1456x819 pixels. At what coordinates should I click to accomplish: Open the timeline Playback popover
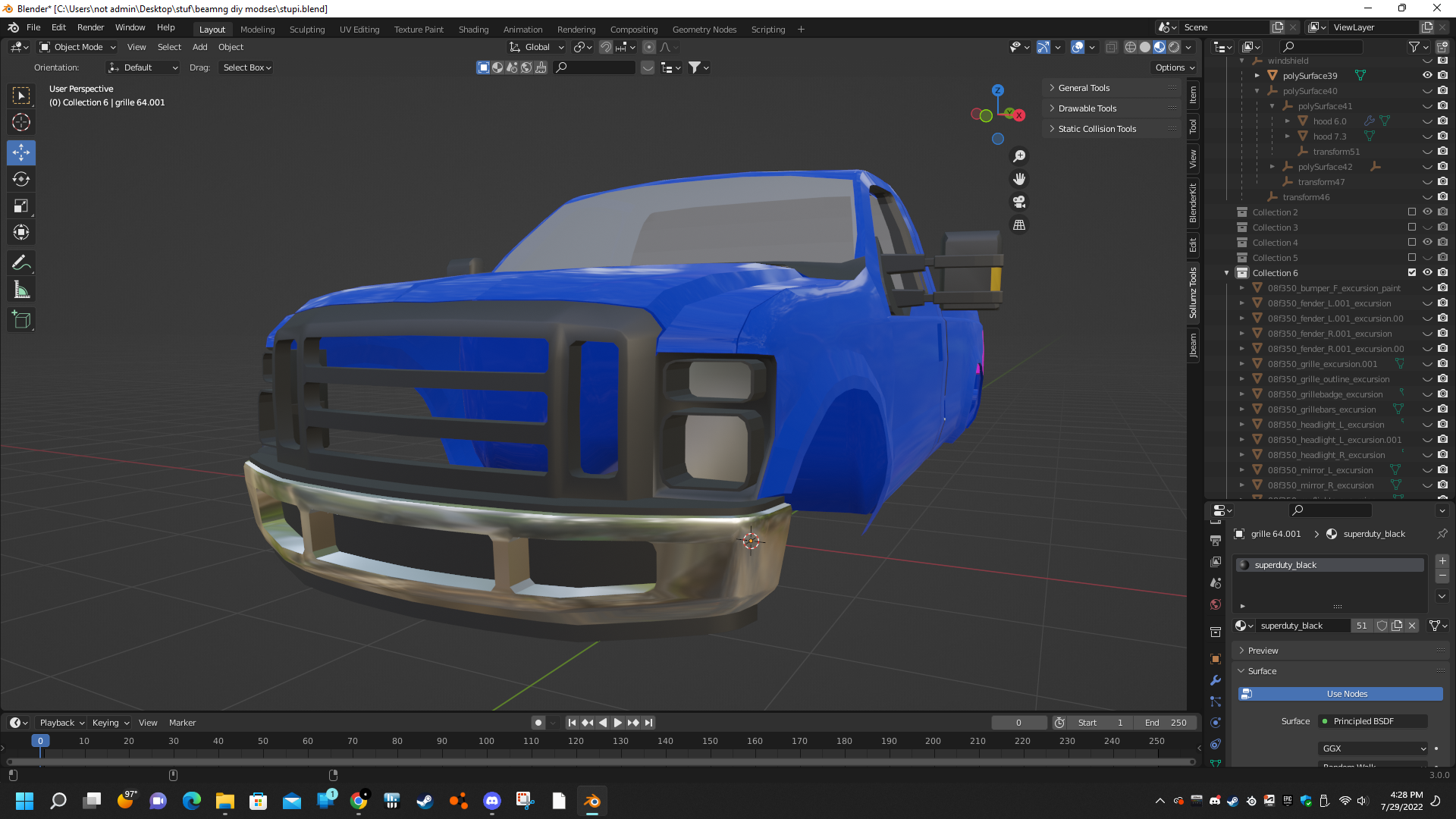click(61, 723)
